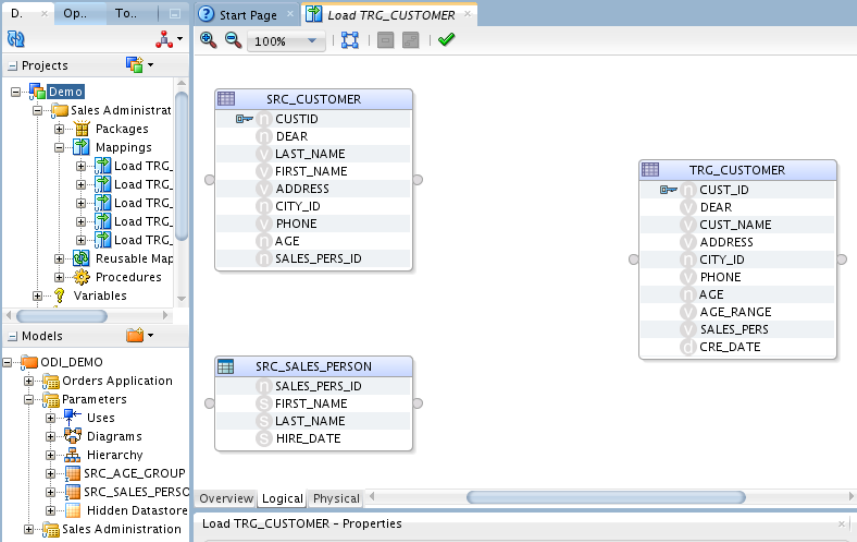Image resolution: width=857 pixels, height=542 pixels.
Task: Click the new model folder icon in Models header
Action: pos(134,335)
